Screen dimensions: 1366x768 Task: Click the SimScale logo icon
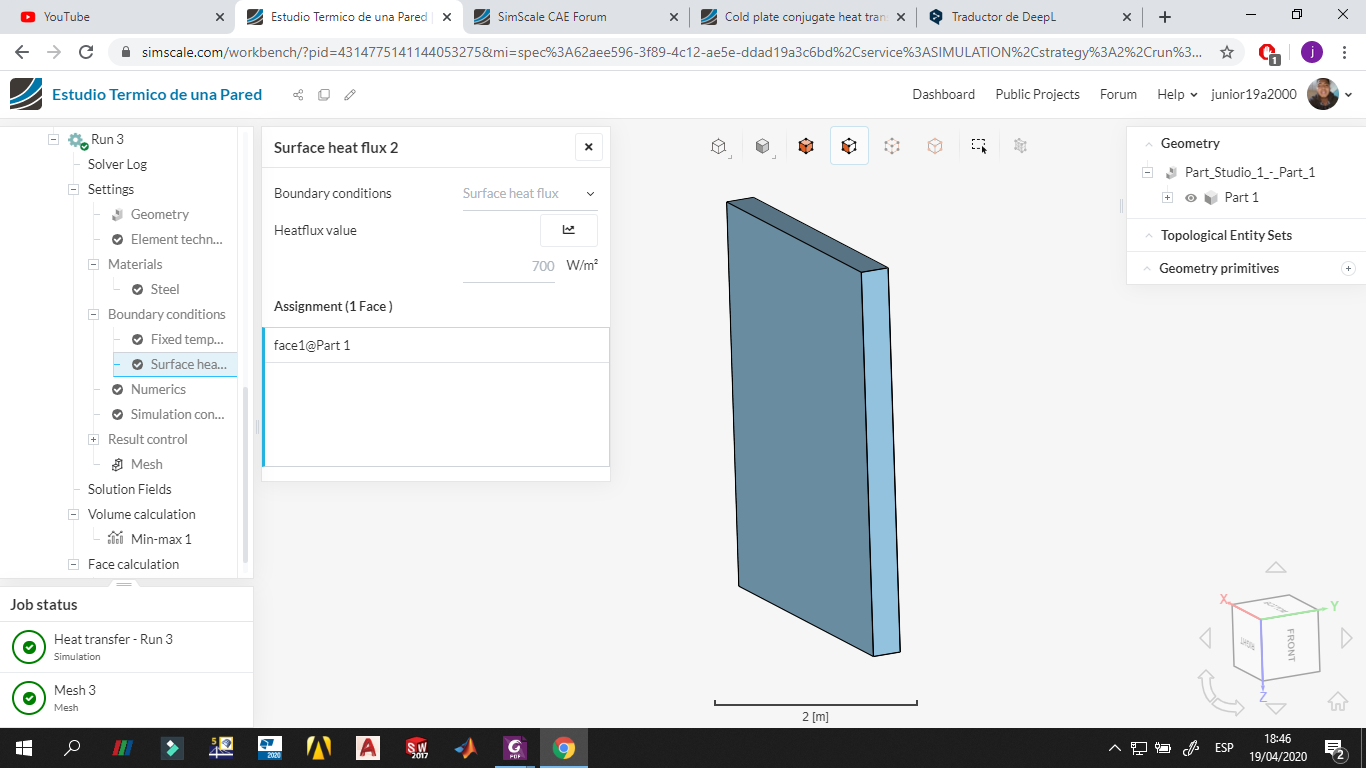(26, 95)
